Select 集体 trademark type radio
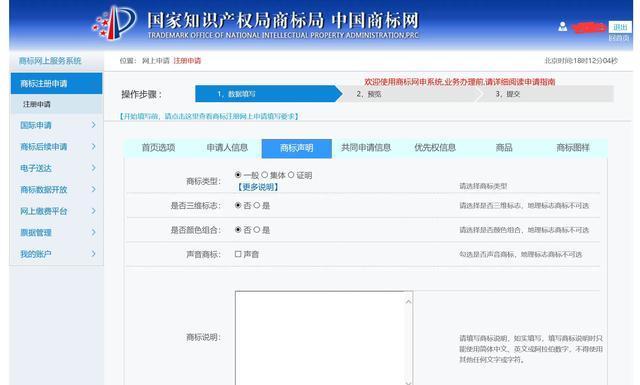This screenshot has height=385, width=640. click(x=264, y=175)
